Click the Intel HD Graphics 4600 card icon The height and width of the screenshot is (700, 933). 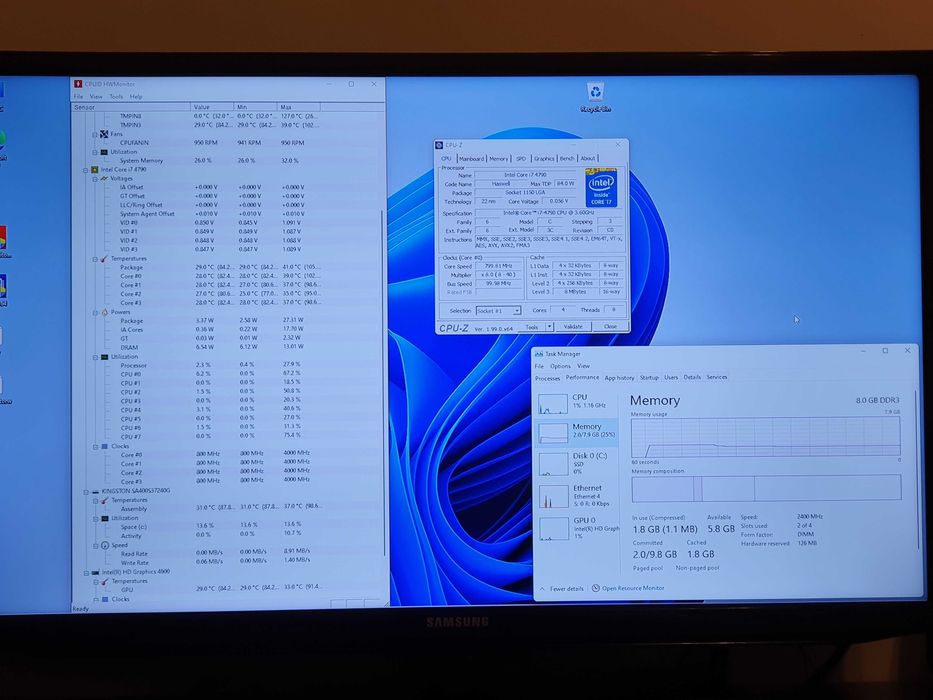(95, 572)
